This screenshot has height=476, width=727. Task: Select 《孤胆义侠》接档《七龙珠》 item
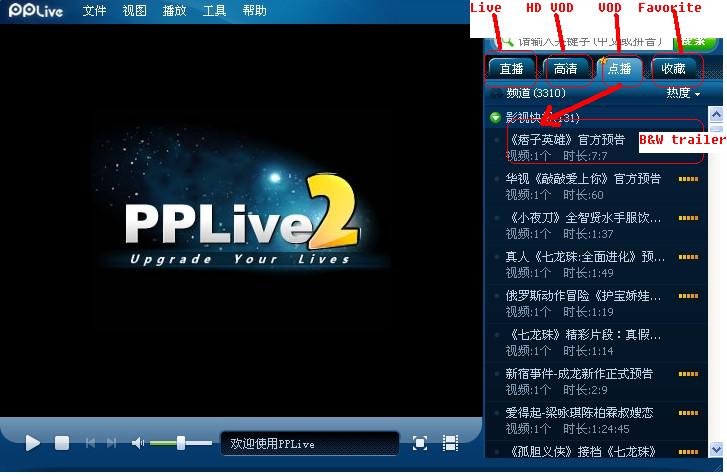click(598, 451)
